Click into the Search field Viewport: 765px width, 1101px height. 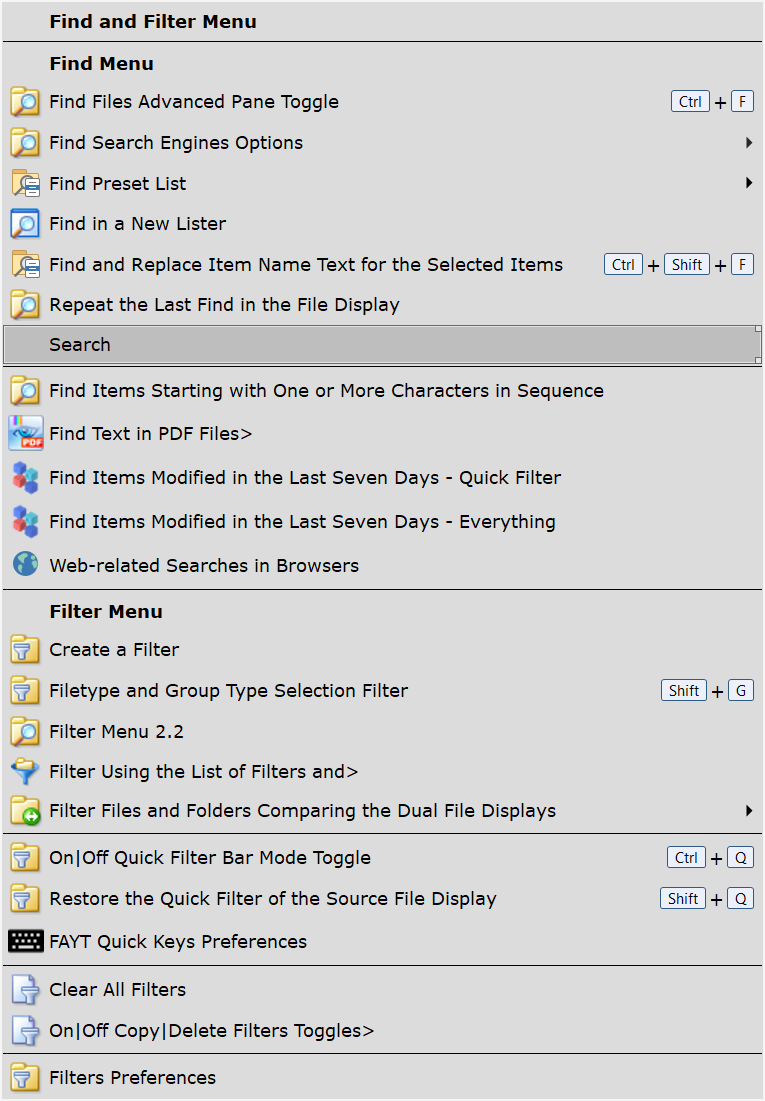coord(380,345)
